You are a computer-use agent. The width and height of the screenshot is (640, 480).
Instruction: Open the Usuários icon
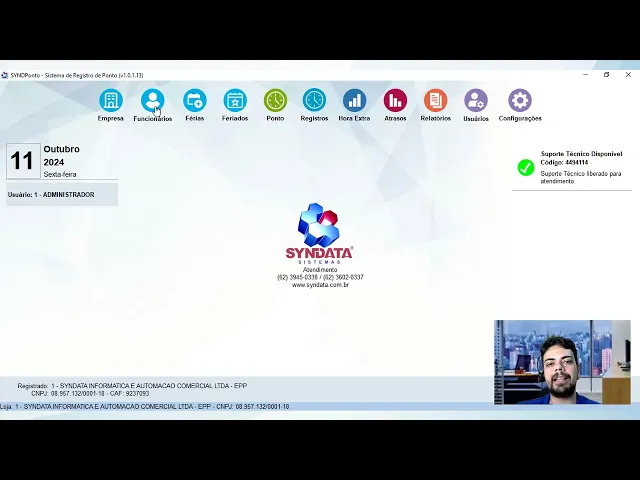tap(476, 100)
